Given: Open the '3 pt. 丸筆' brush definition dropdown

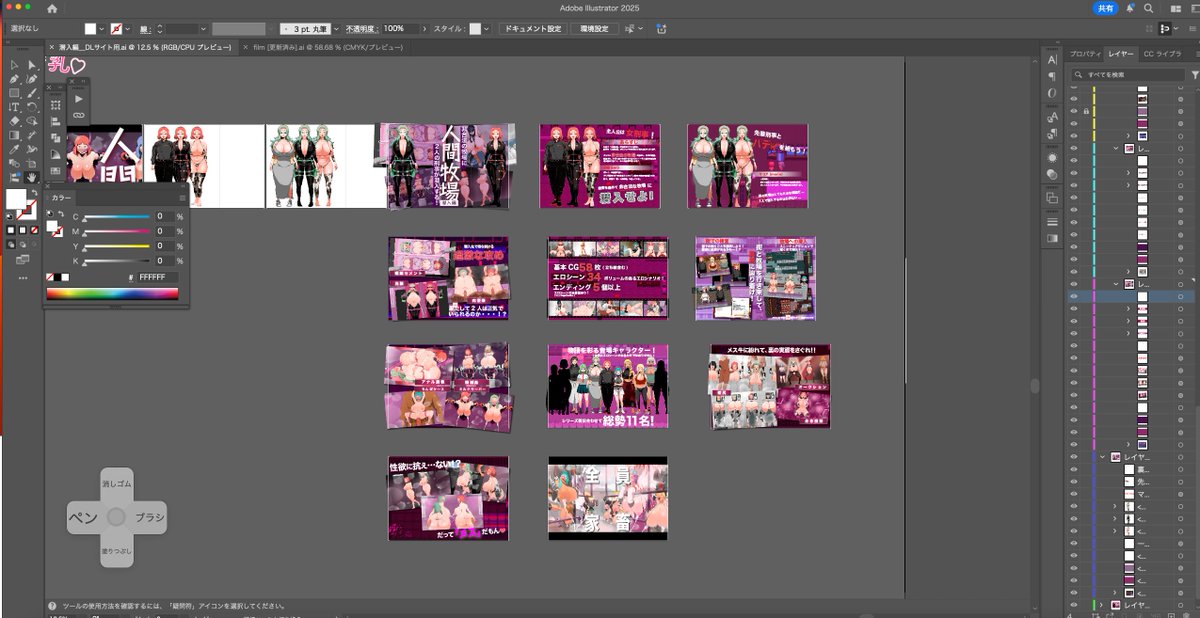Looking at the screenshot, I should pyautogui.click(x=336, y=29).
